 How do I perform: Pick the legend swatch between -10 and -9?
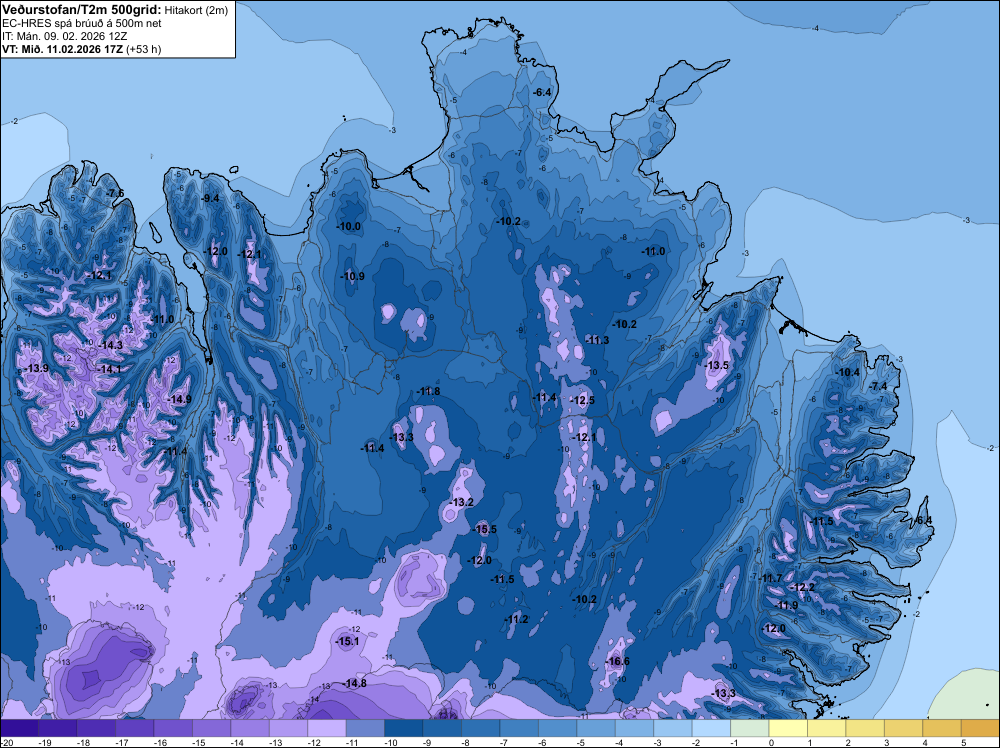404,728
